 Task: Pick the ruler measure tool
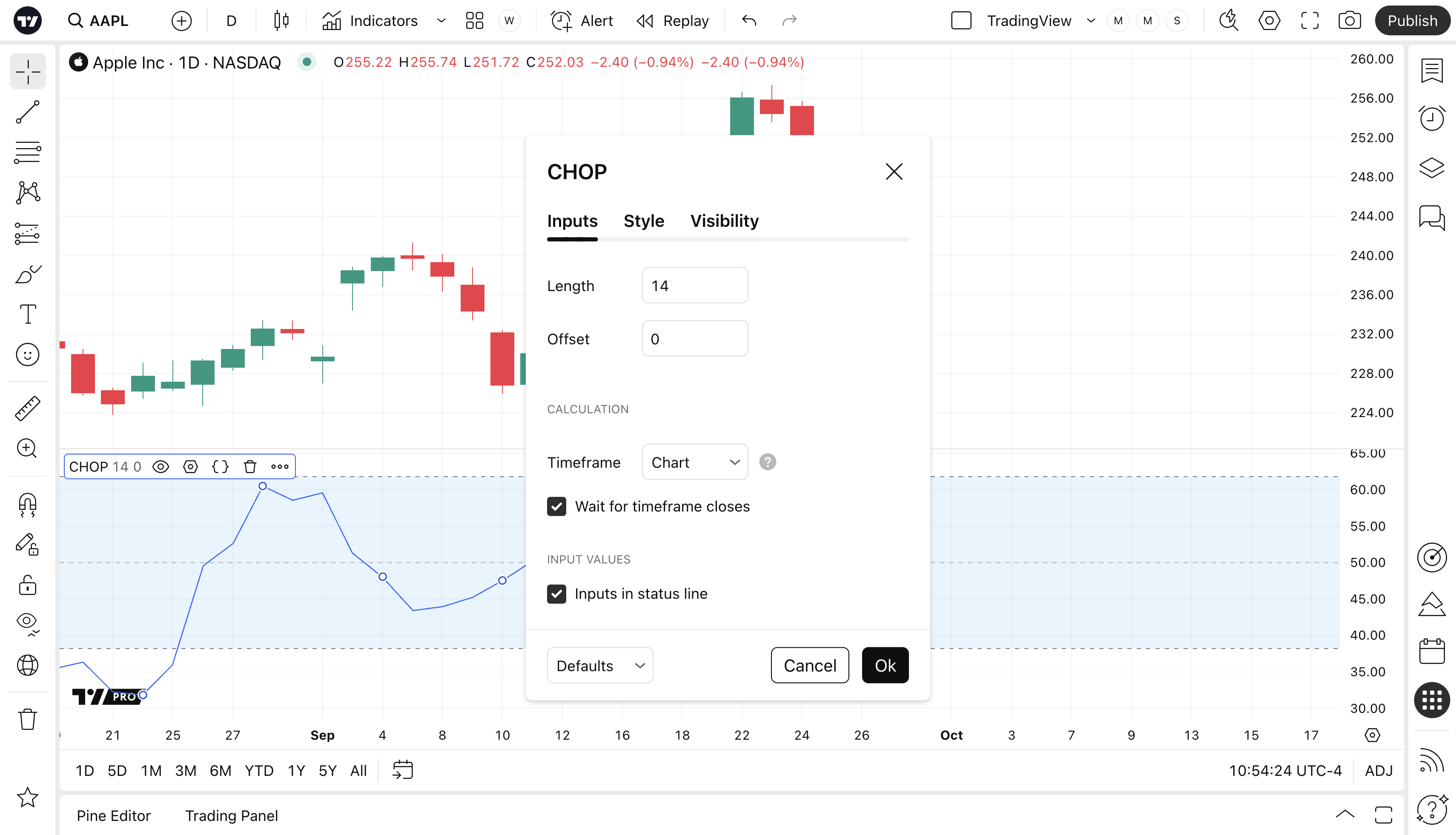28,408
